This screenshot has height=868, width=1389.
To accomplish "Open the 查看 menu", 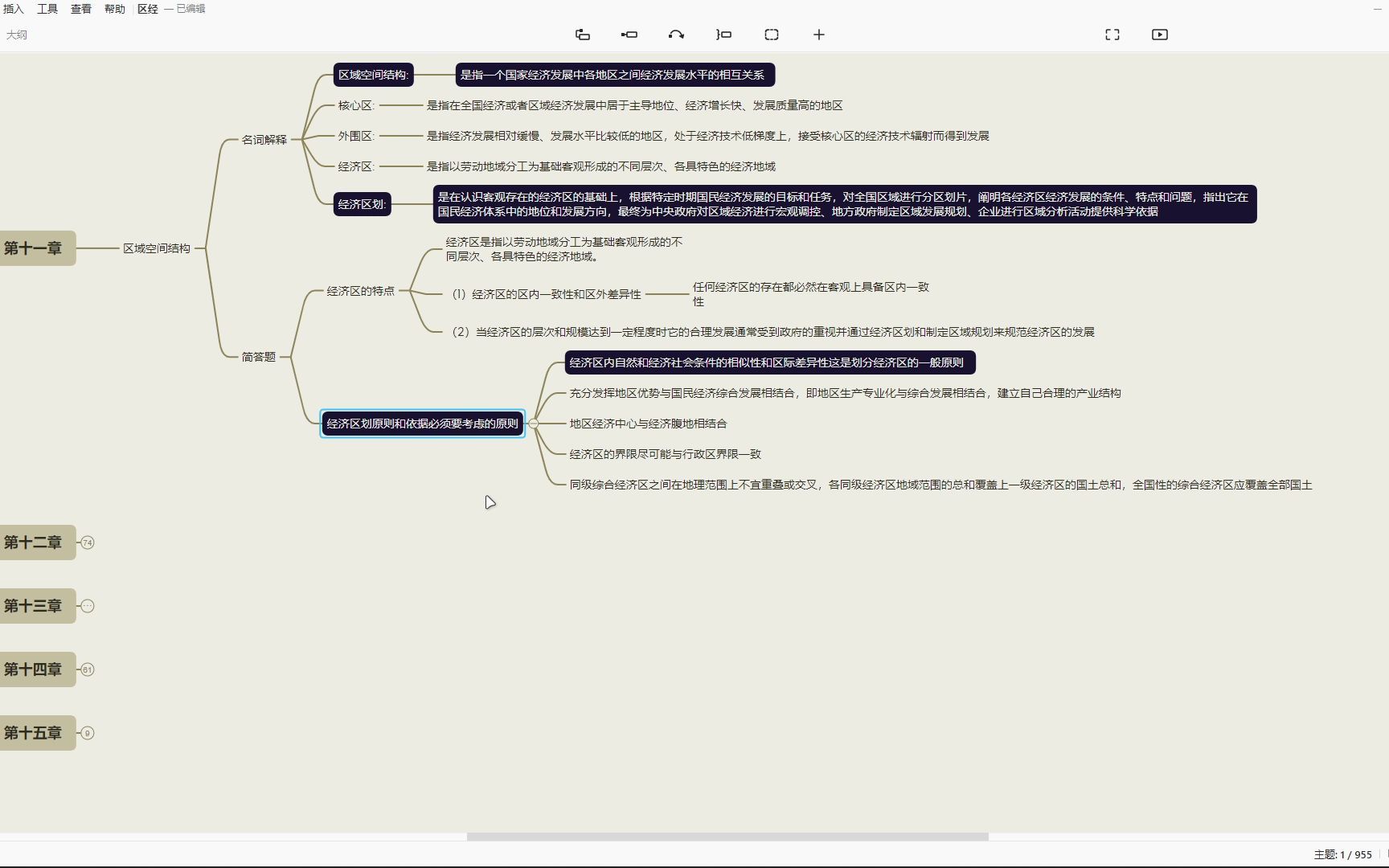I will [x=81, y=9].
